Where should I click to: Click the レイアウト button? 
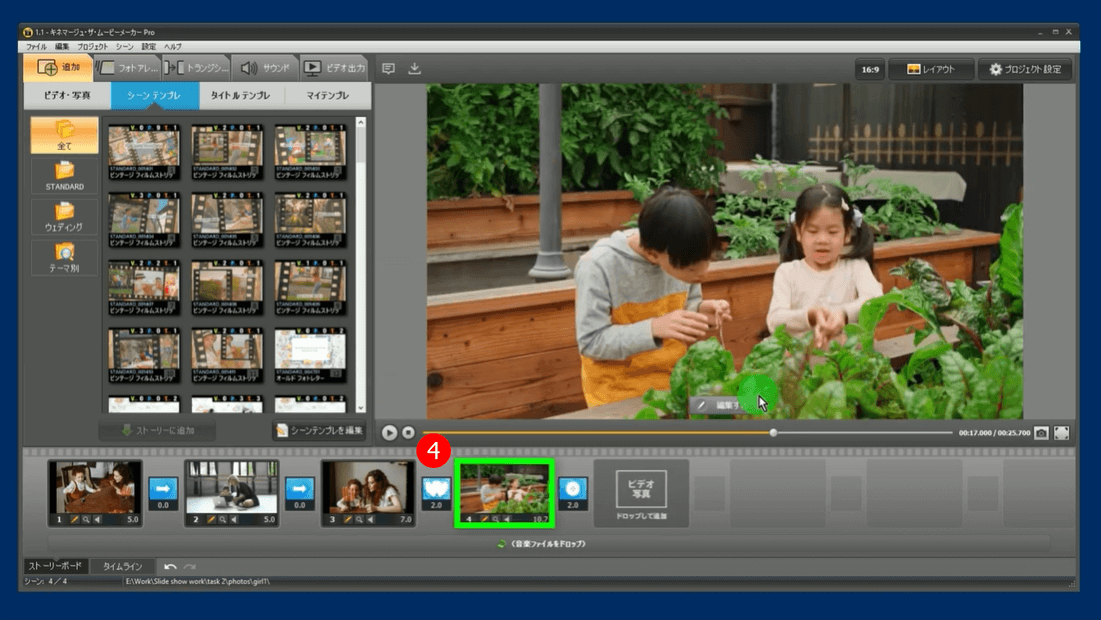pyautogui.click(x=930, y=69)
